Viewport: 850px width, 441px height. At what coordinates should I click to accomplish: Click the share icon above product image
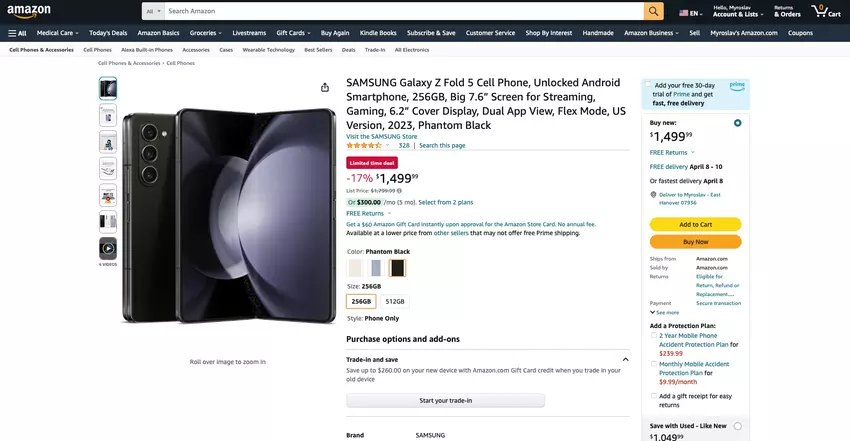[325, 87]
